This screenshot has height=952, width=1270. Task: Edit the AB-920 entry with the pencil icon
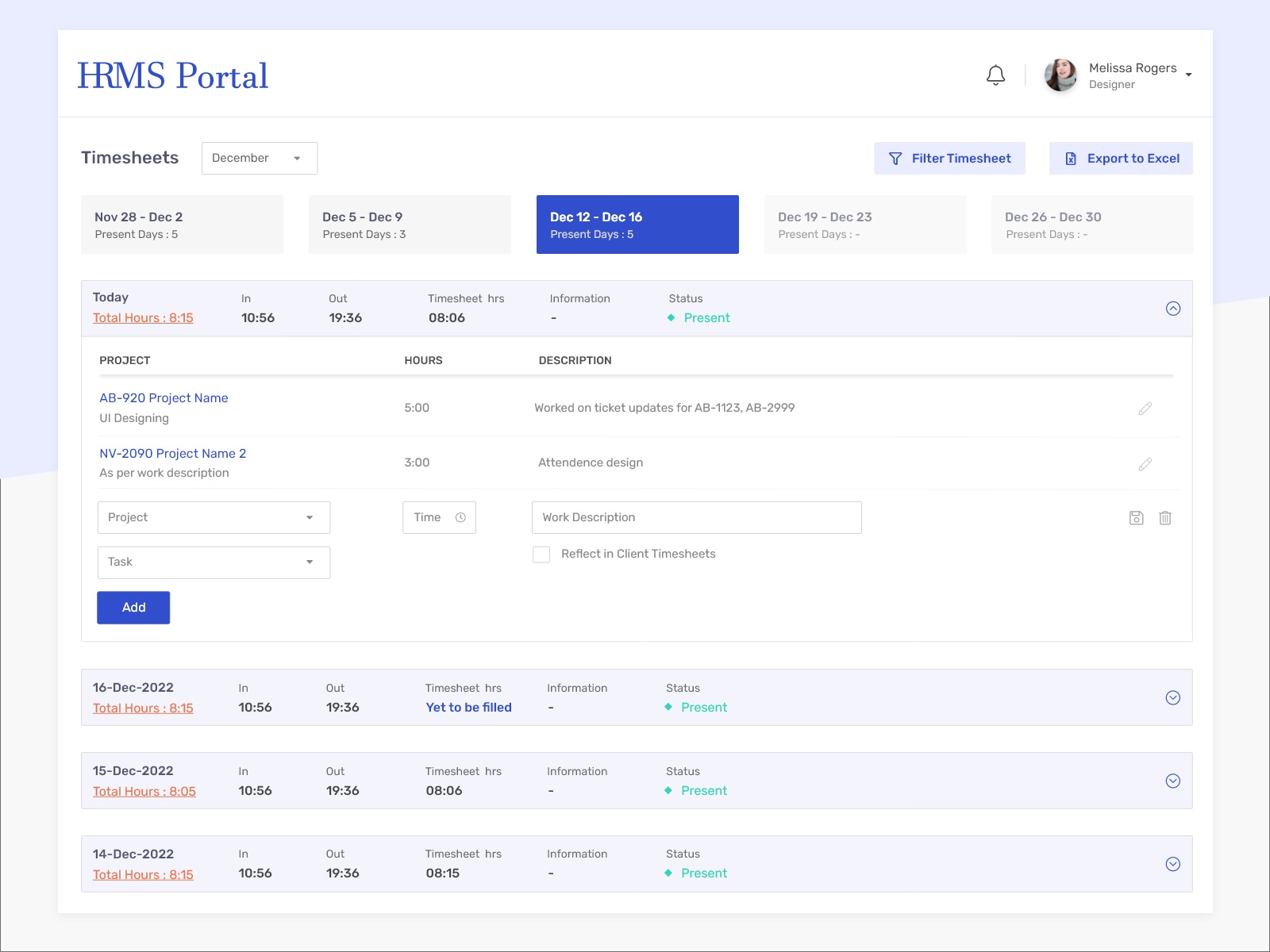tap(1145, 409)
